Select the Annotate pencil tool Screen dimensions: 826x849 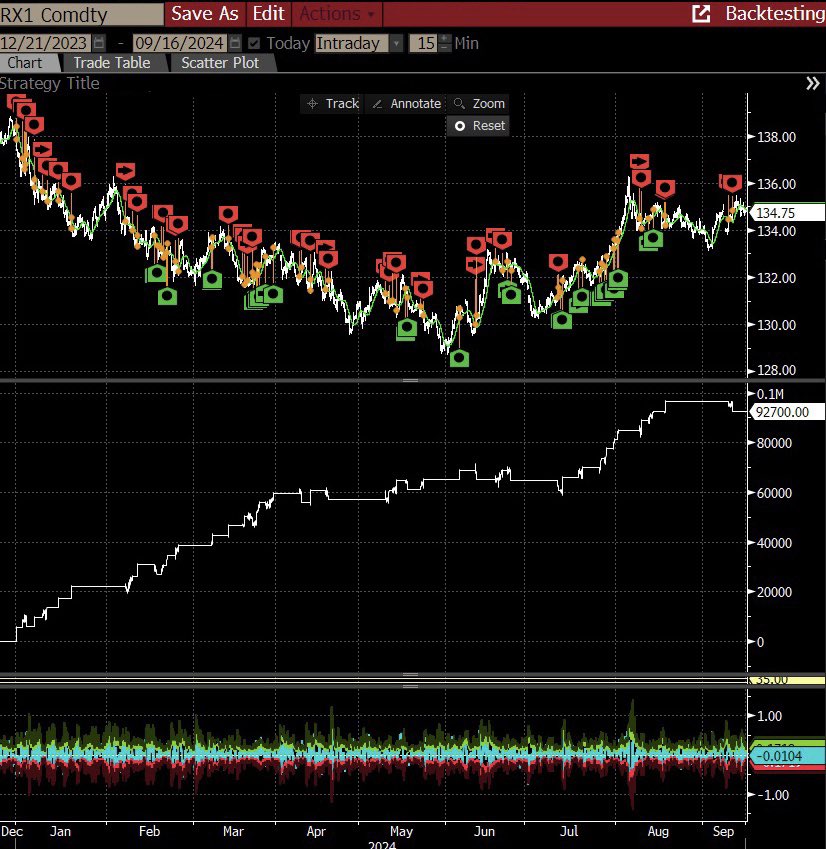click(405, 103)
